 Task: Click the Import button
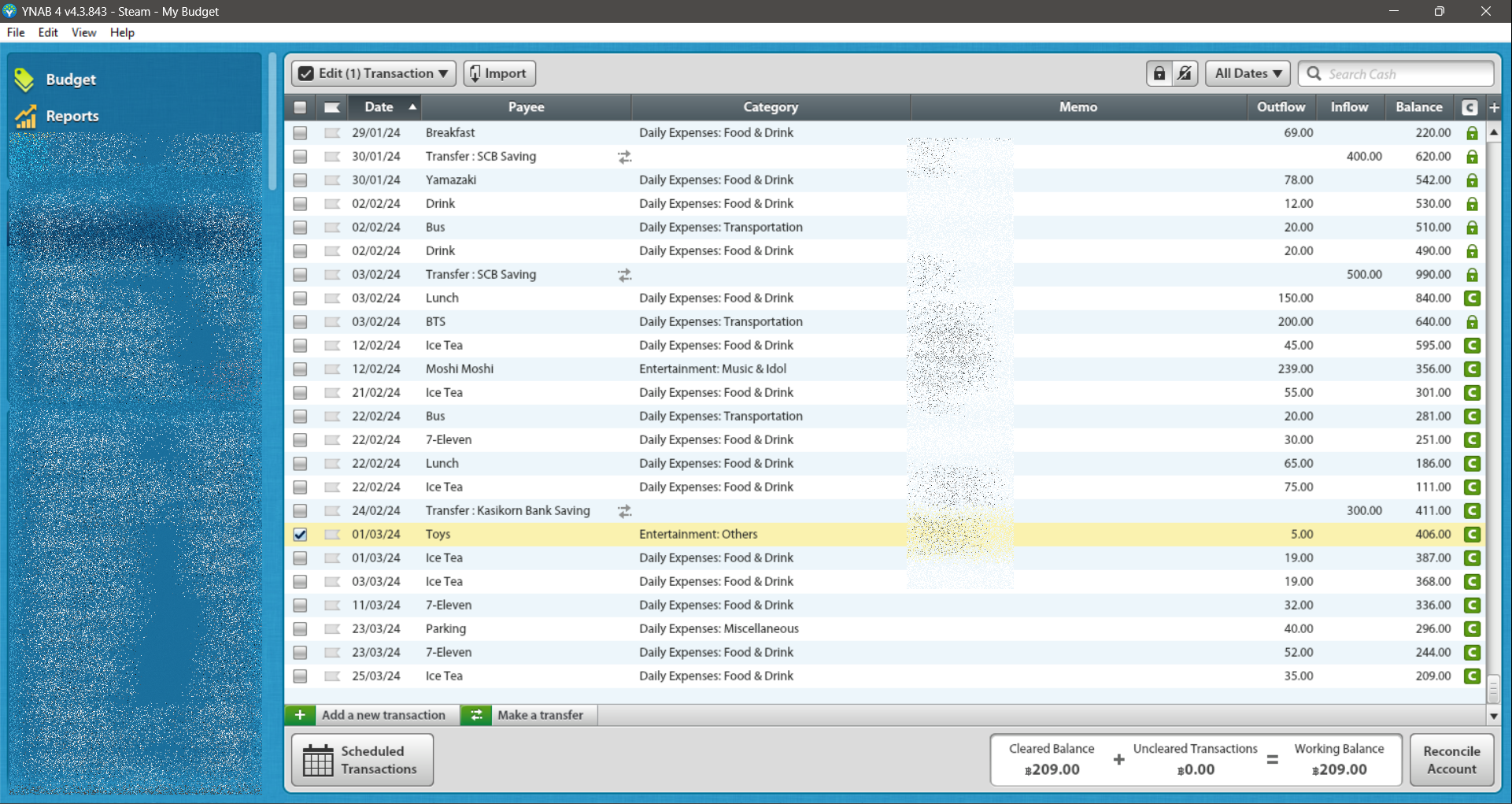pyautogui.click(x=500, y=74)
